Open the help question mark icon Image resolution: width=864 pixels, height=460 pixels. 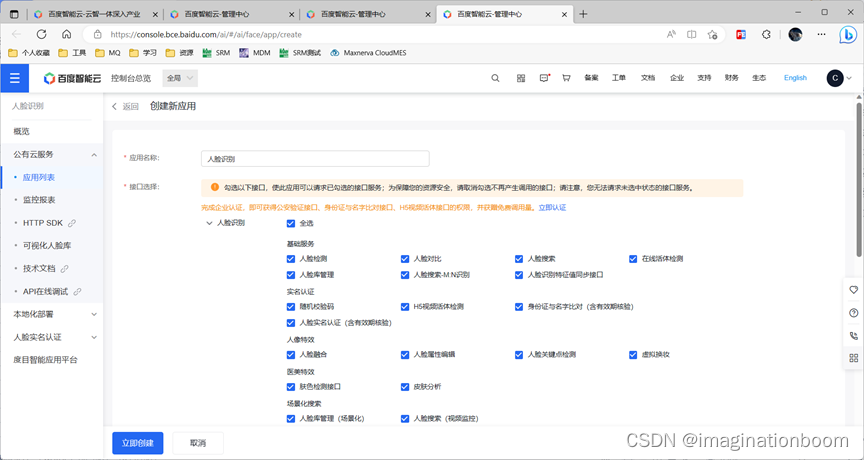tap(854, 312)
